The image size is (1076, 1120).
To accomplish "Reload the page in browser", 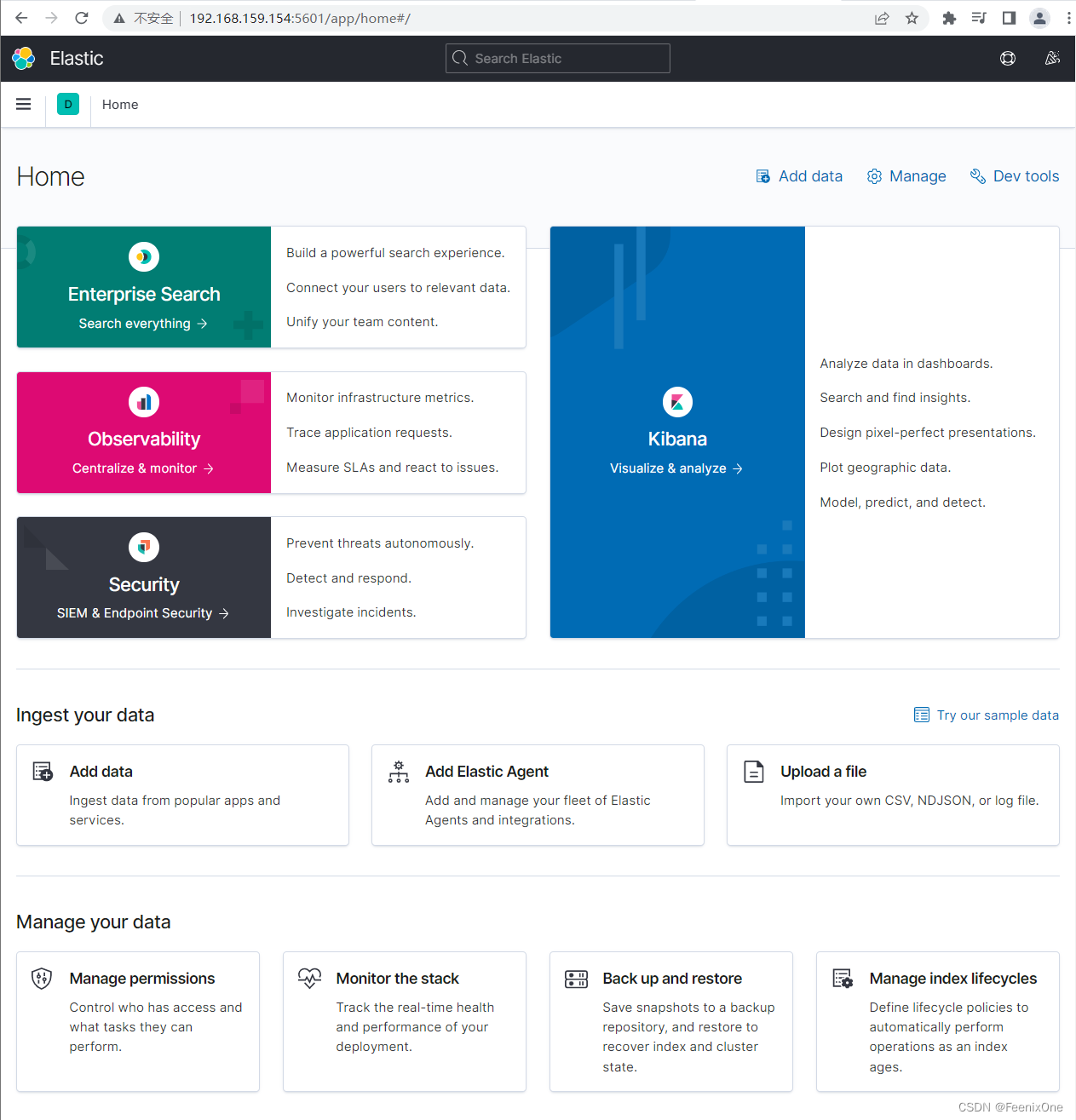I will (x=82, y=18).
